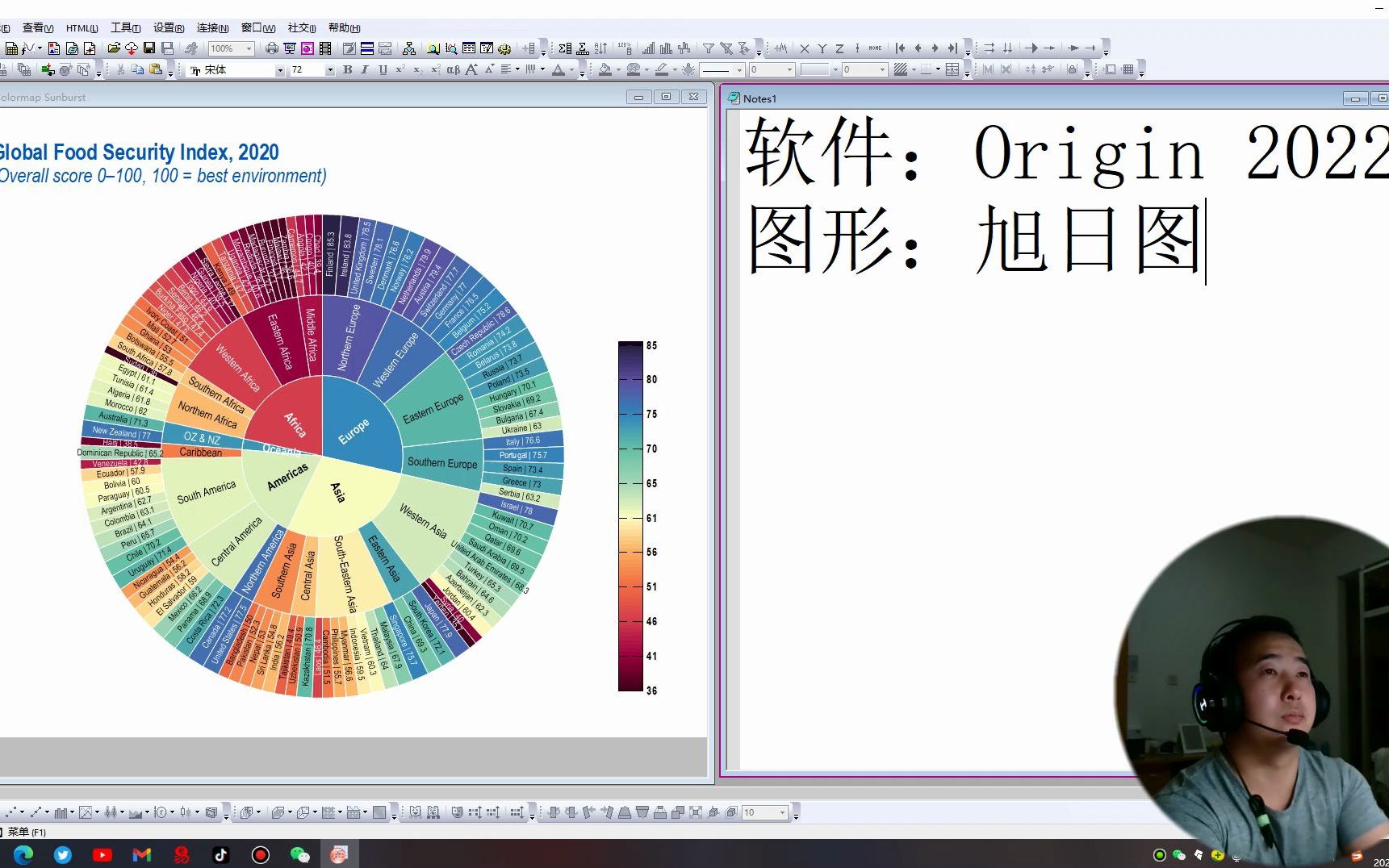This screenshot has width=1389, height=868.
Task: Click the Print icon
Action: coord(272,49)
